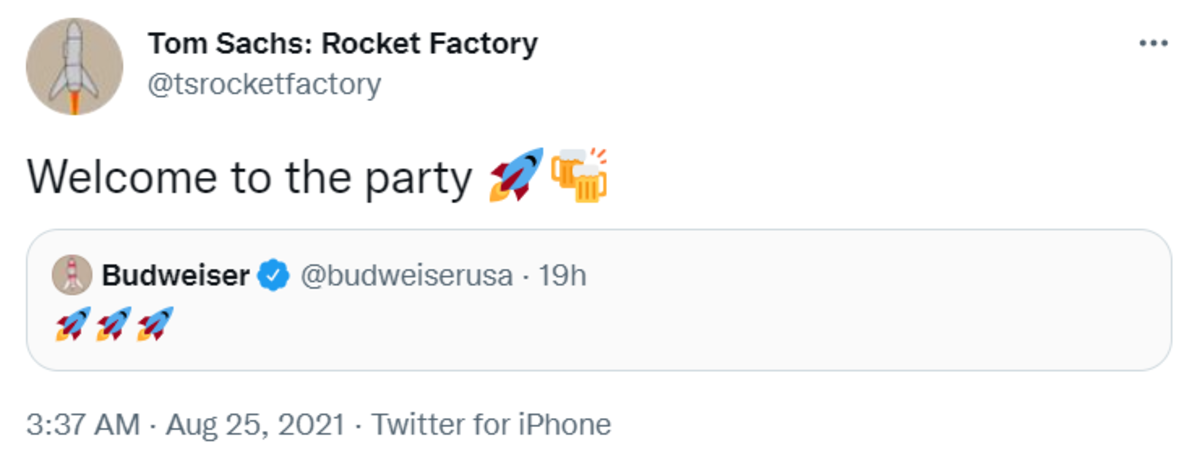Click the clinking beer mugs emoji
The height and width of the screenshot is (472, 1200).
(x=578, y=177)
